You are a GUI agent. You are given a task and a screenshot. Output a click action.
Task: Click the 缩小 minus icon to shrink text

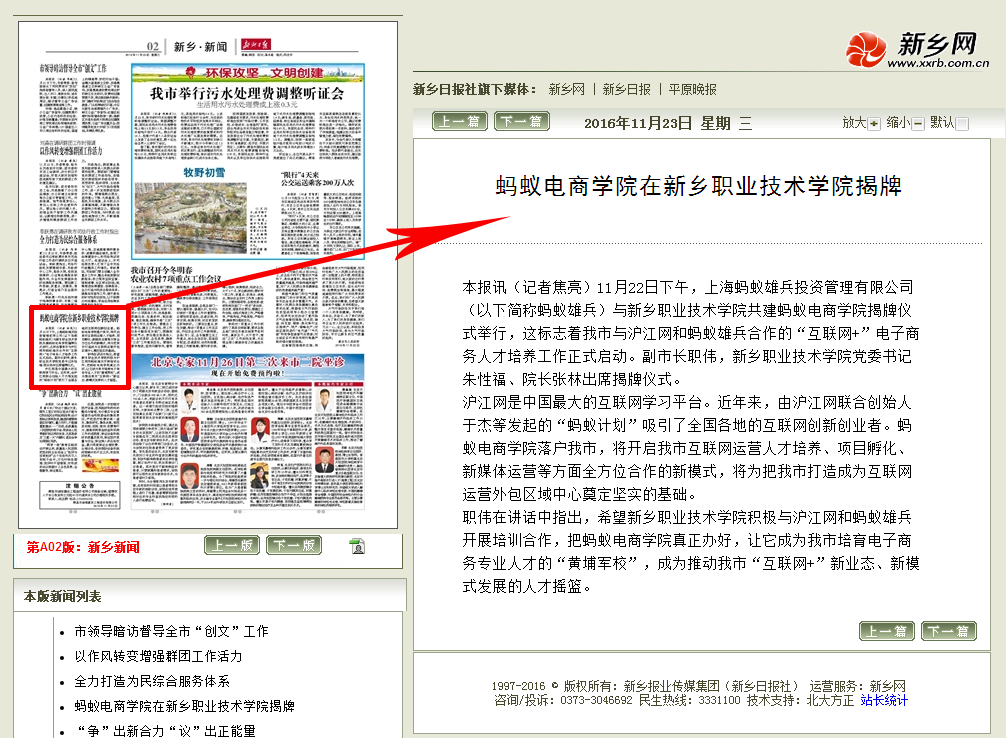click(x=918, y=123)
